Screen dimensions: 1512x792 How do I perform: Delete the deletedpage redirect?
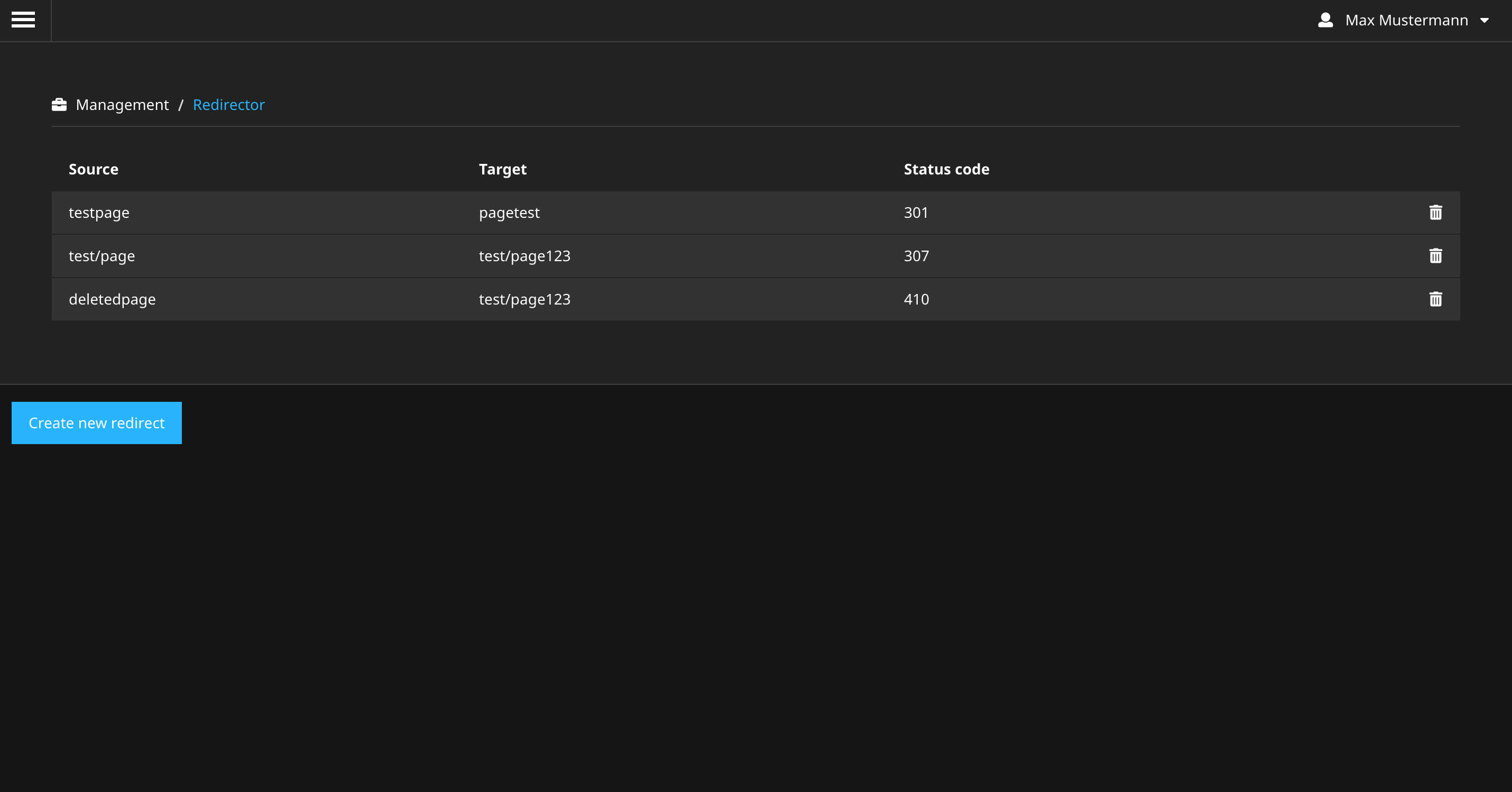[1436, 299]
